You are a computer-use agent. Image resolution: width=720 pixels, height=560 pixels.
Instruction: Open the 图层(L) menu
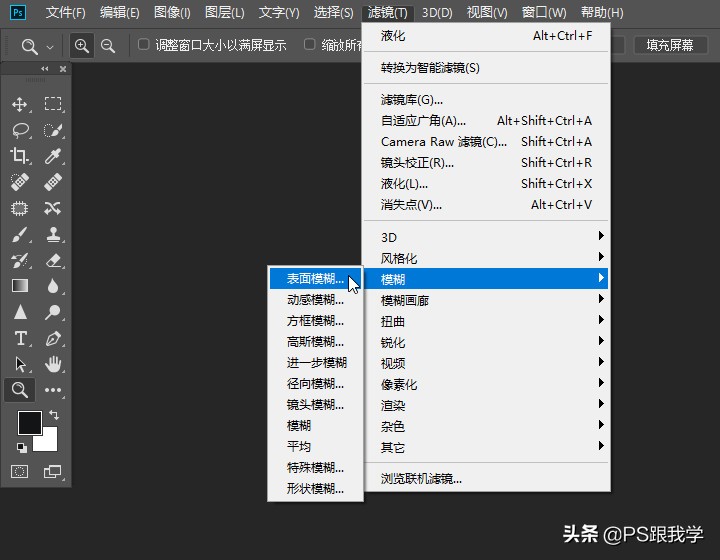tap(225, 12)
